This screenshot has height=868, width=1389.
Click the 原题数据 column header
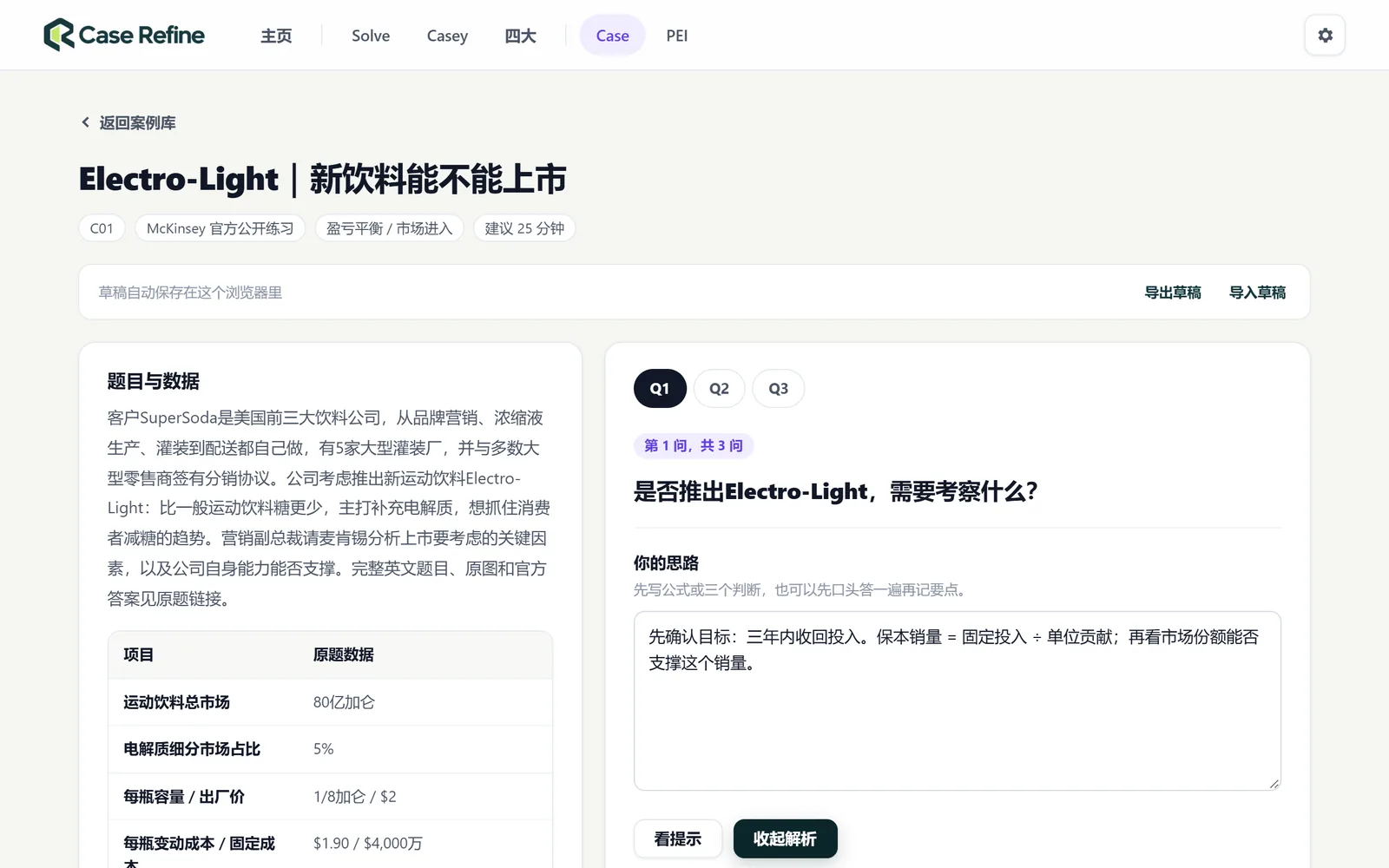pos(343,654)
